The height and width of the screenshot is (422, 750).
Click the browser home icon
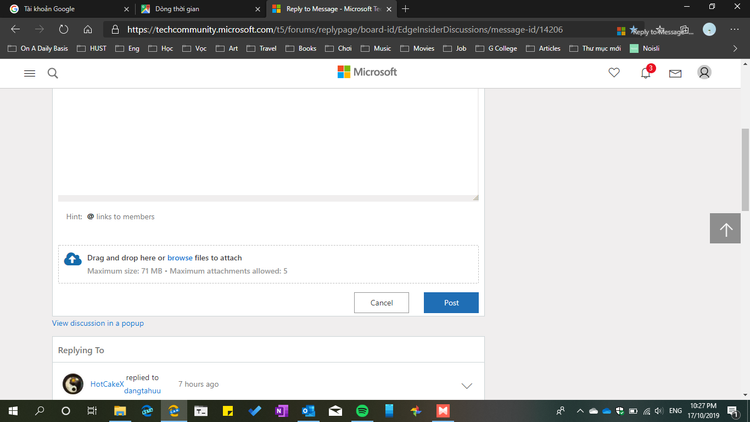88,29
